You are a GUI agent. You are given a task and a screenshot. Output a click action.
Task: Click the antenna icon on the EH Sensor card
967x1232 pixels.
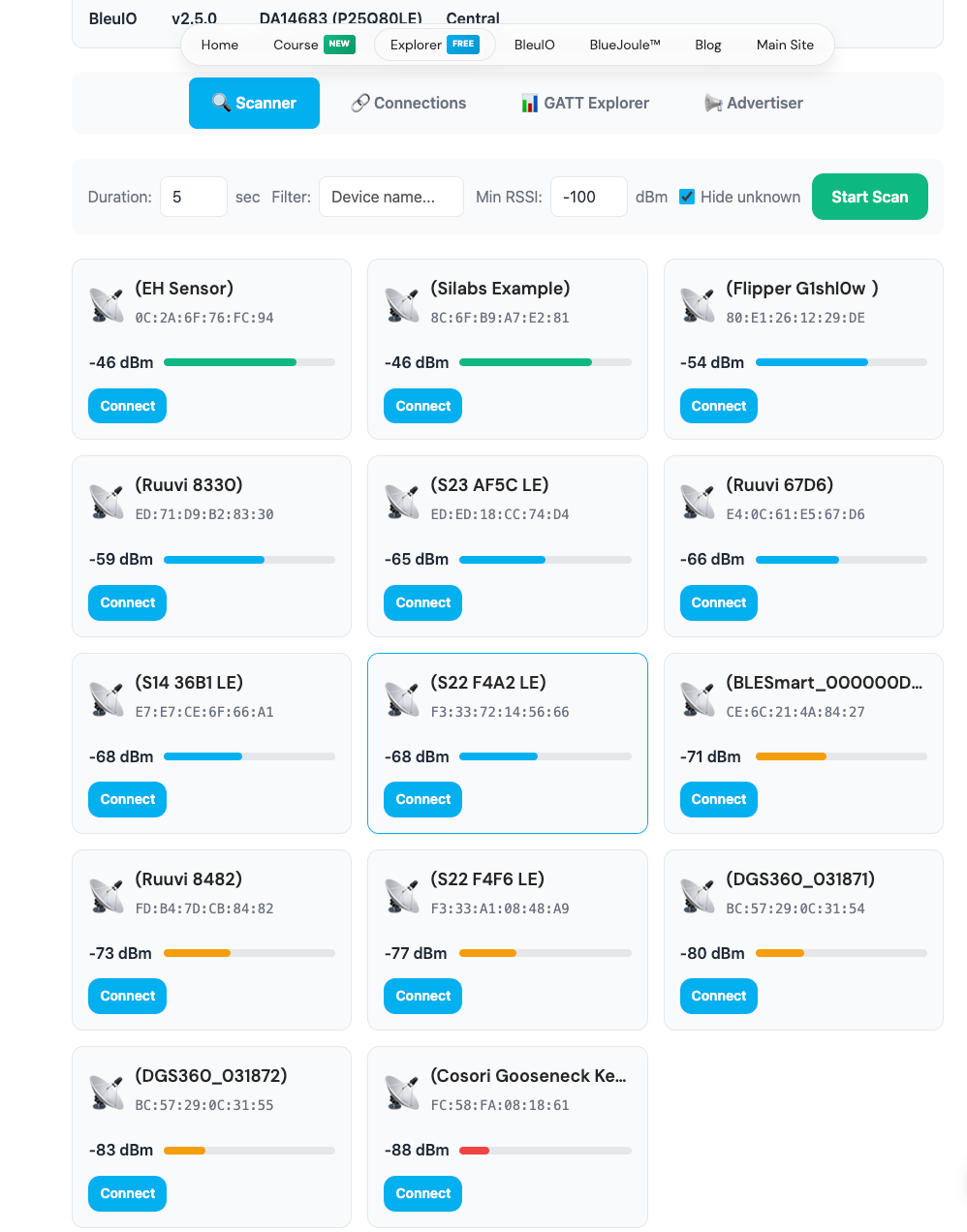click(x=107, y=303)
